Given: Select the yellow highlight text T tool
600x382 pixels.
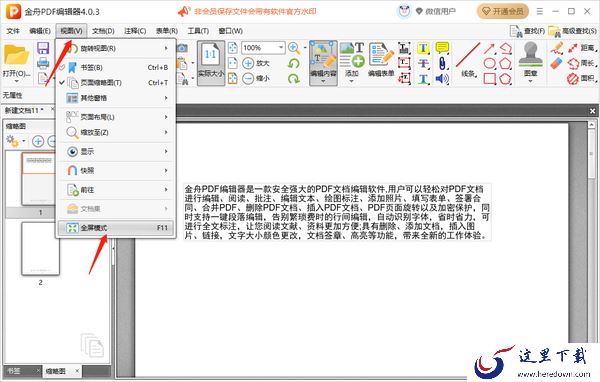Looking at the screenshot, I should click(x=423, y=48).
